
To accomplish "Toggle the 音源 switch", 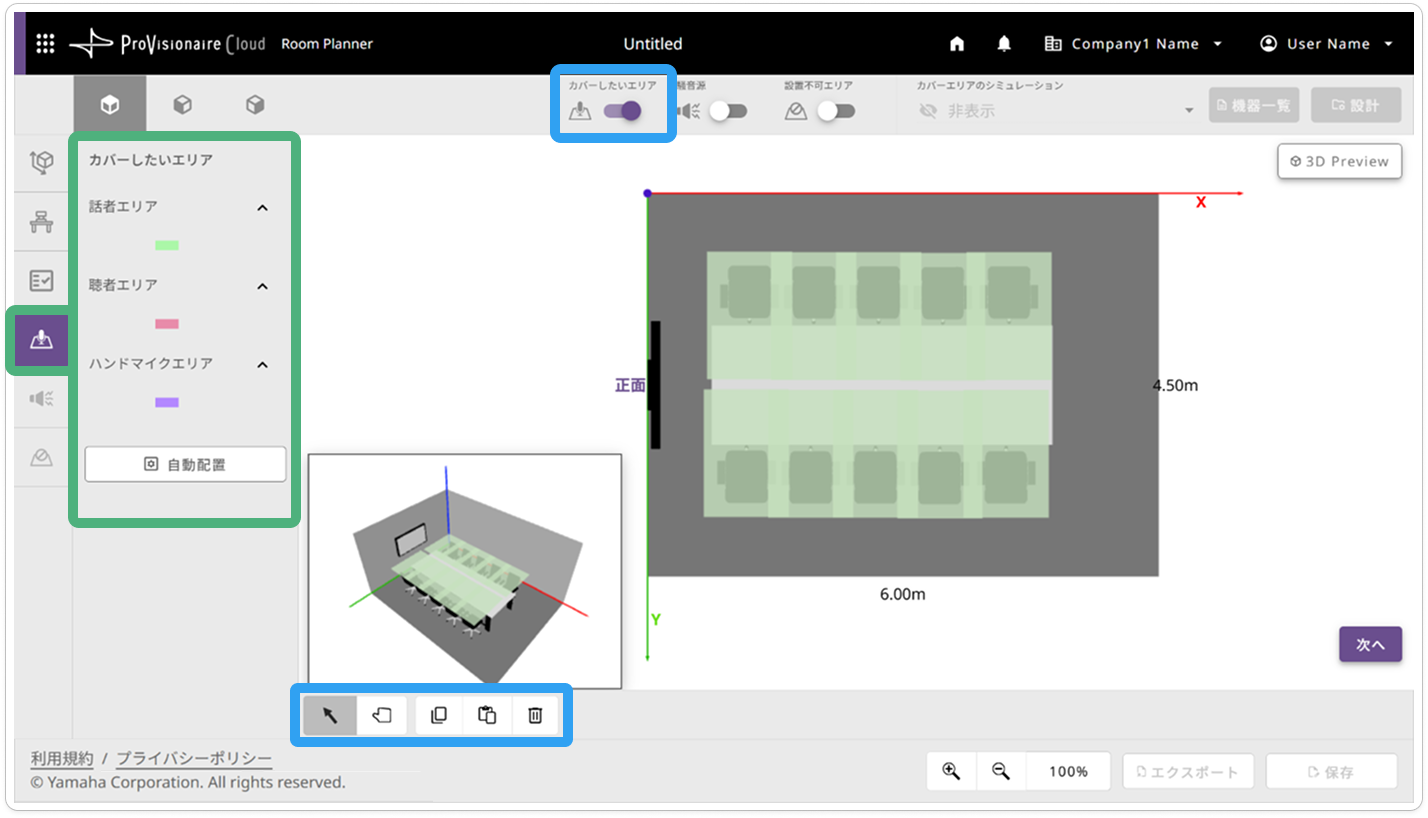I will pos(728,111).
